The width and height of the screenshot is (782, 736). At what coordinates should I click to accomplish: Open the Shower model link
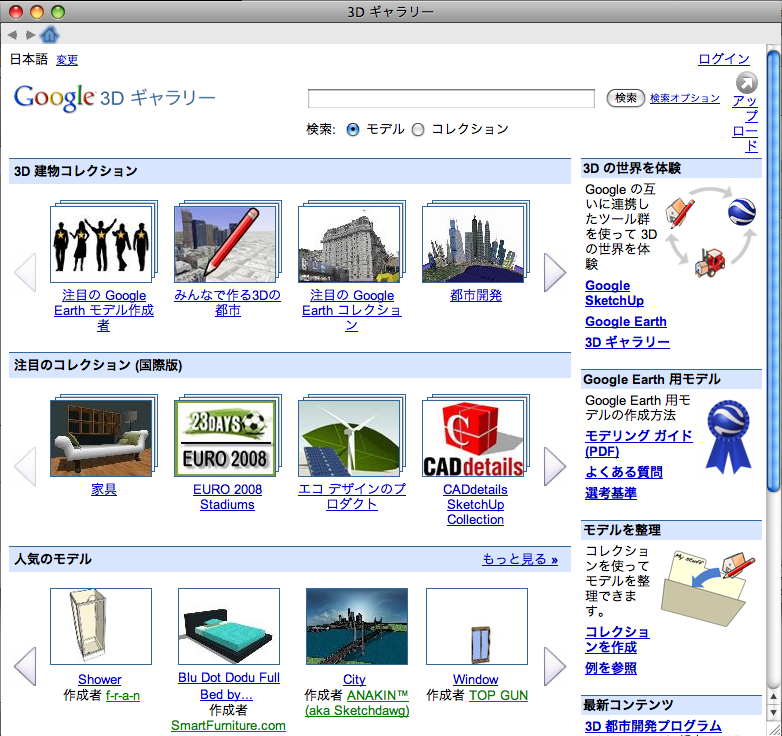(x=100, y=679)
